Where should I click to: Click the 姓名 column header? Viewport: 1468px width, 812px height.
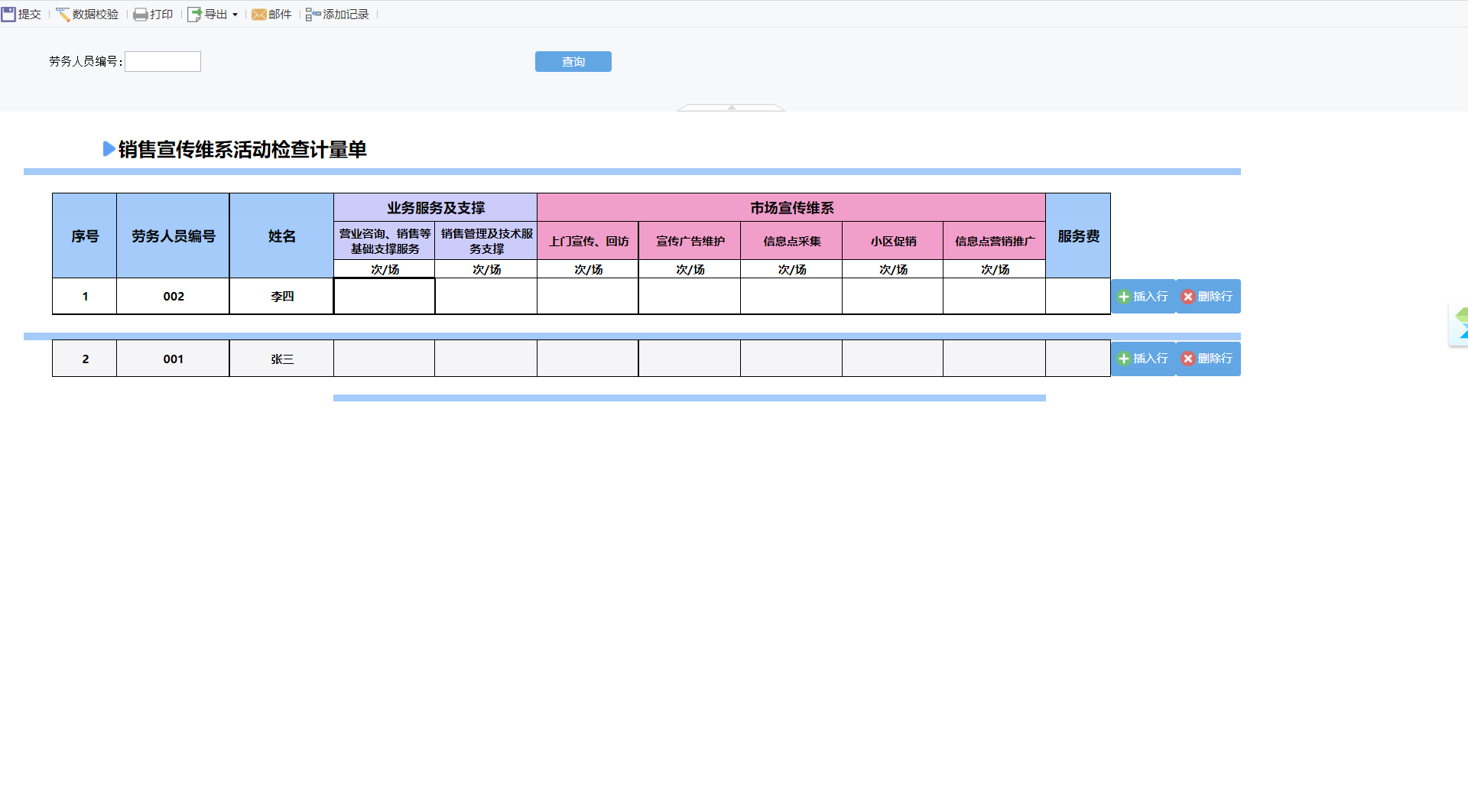tap(282, 236)
